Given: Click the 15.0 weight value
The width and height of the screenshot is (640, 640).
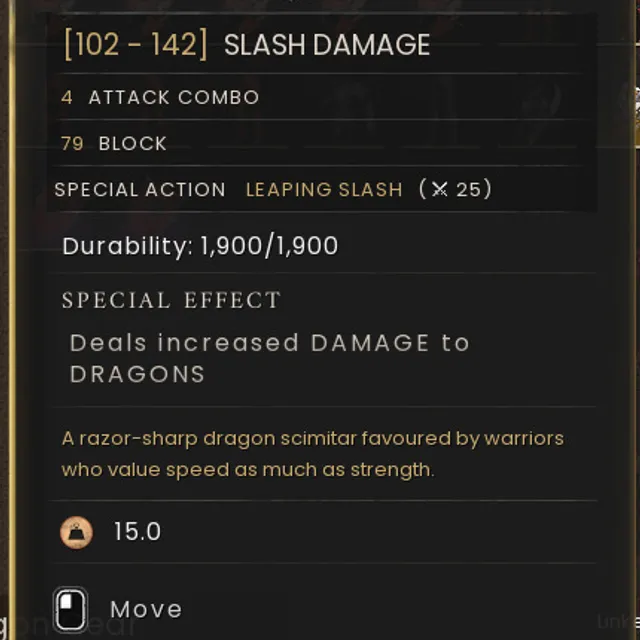Looking at the screenshot, I should pyautogui.click(x=137, y=532).
